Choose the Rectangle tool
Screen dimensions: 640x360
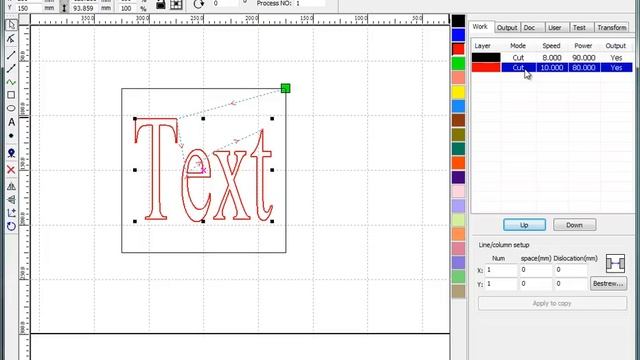click(11, 95)
